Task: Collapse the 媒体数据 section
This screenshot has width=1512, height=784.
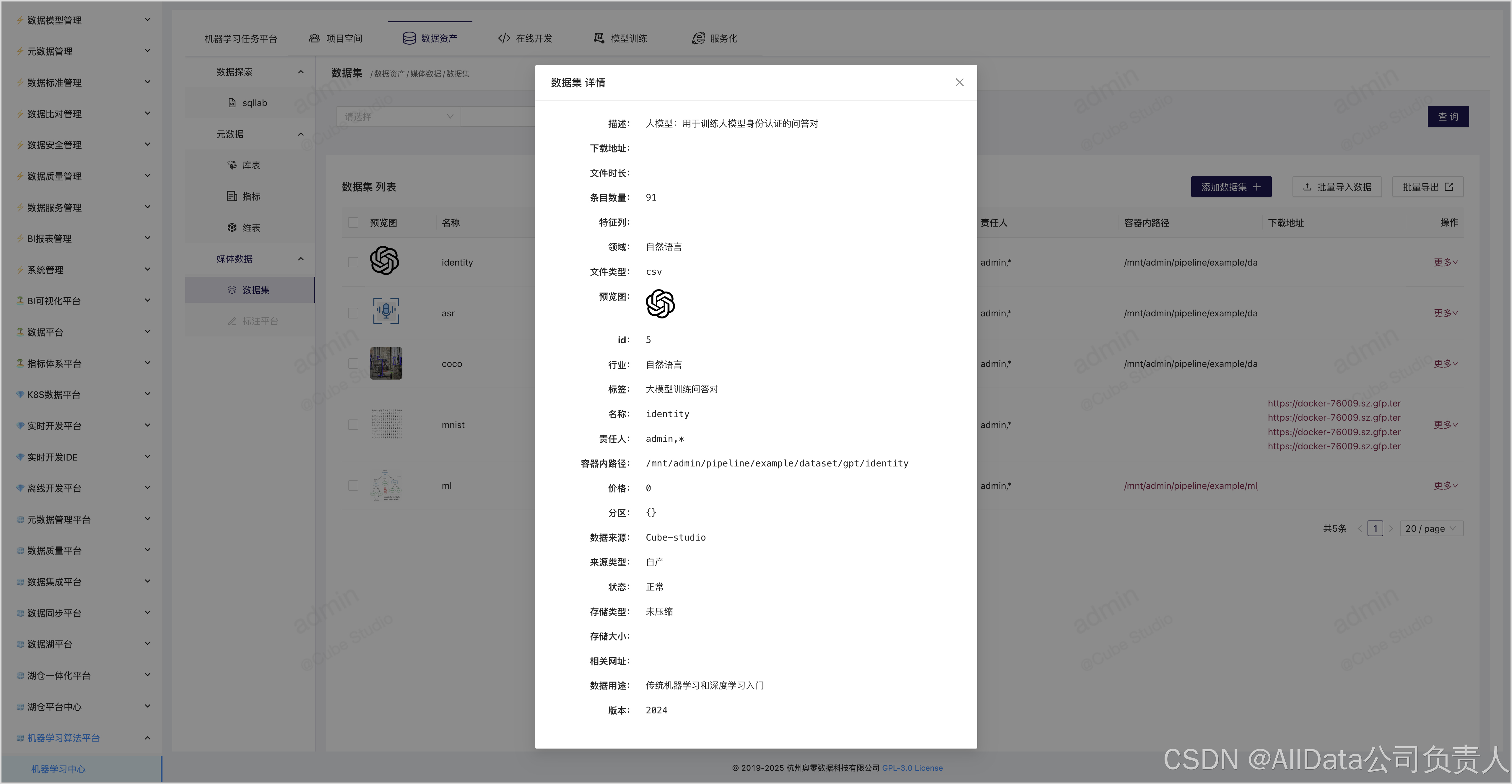Action: click(300, 259)
